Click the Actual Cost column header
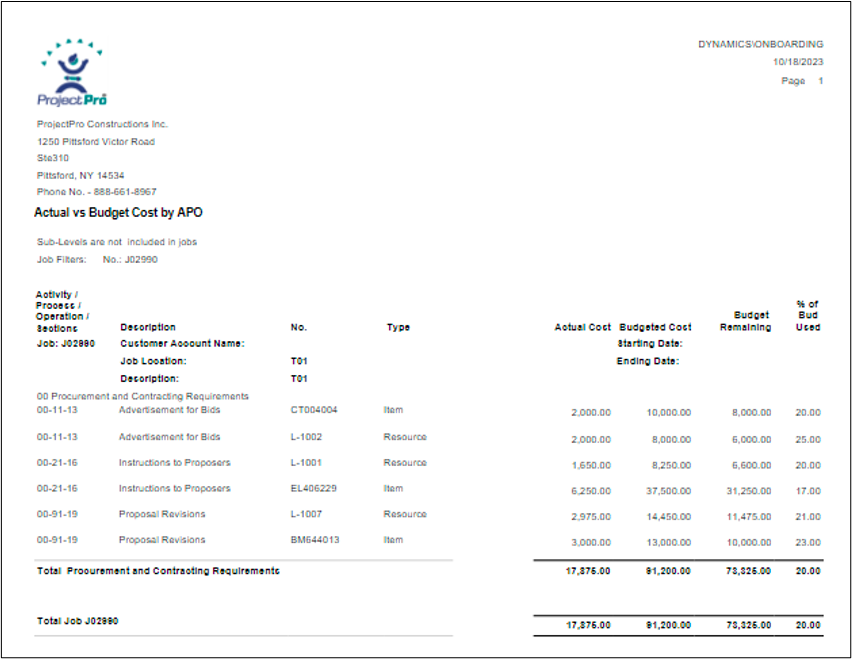Image resolution: width=852 pixels, height=659 pixels. [x=582, y=328]
